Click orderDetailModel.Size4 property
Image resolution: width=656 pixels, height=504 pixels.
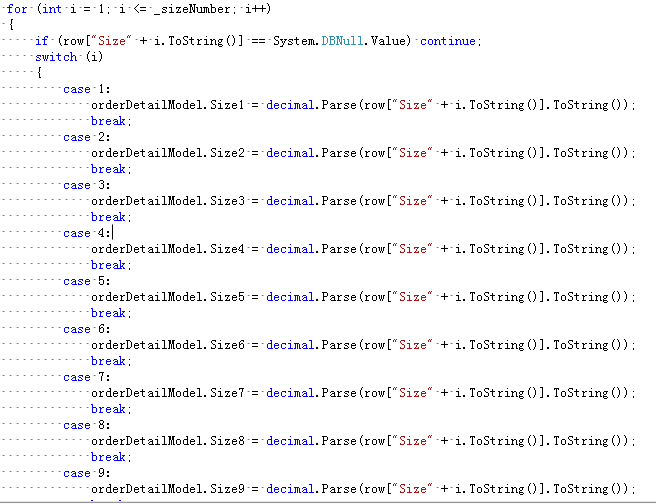tap(167, 249)
